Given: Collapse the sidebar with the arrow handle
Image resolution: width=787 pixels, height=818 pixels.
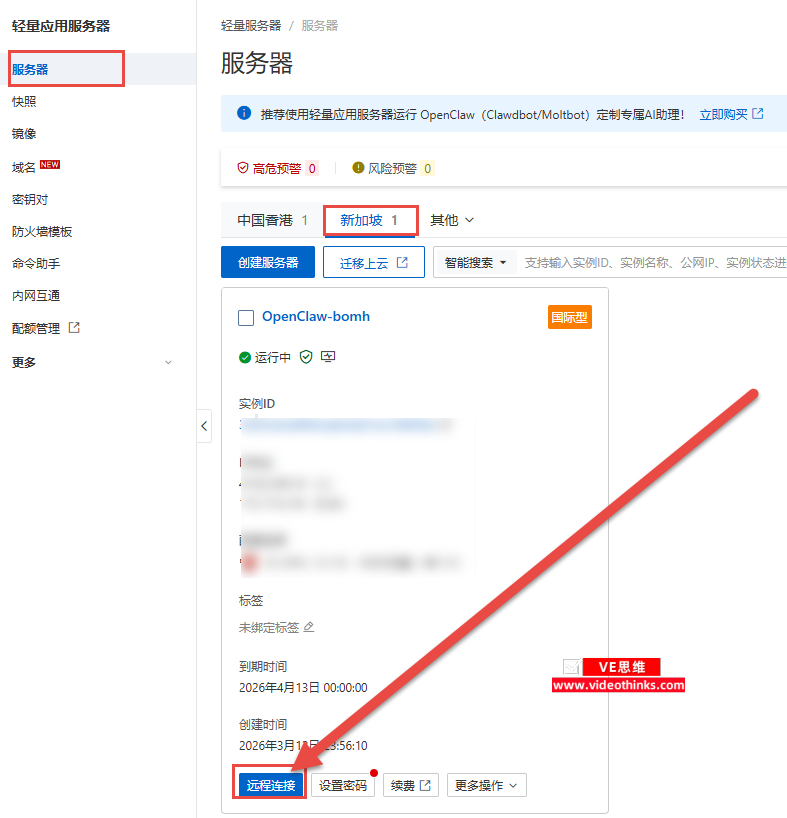Looking at the screenshot, I should coord(204,426).
